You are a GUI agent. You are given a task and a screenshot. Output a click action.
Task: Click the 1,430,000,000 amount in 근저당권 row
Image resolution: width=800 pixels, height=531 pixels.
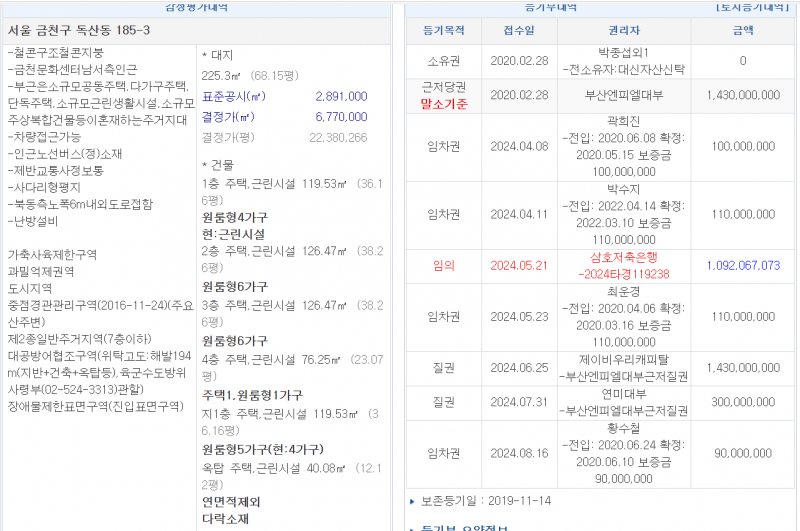point(743,95)
